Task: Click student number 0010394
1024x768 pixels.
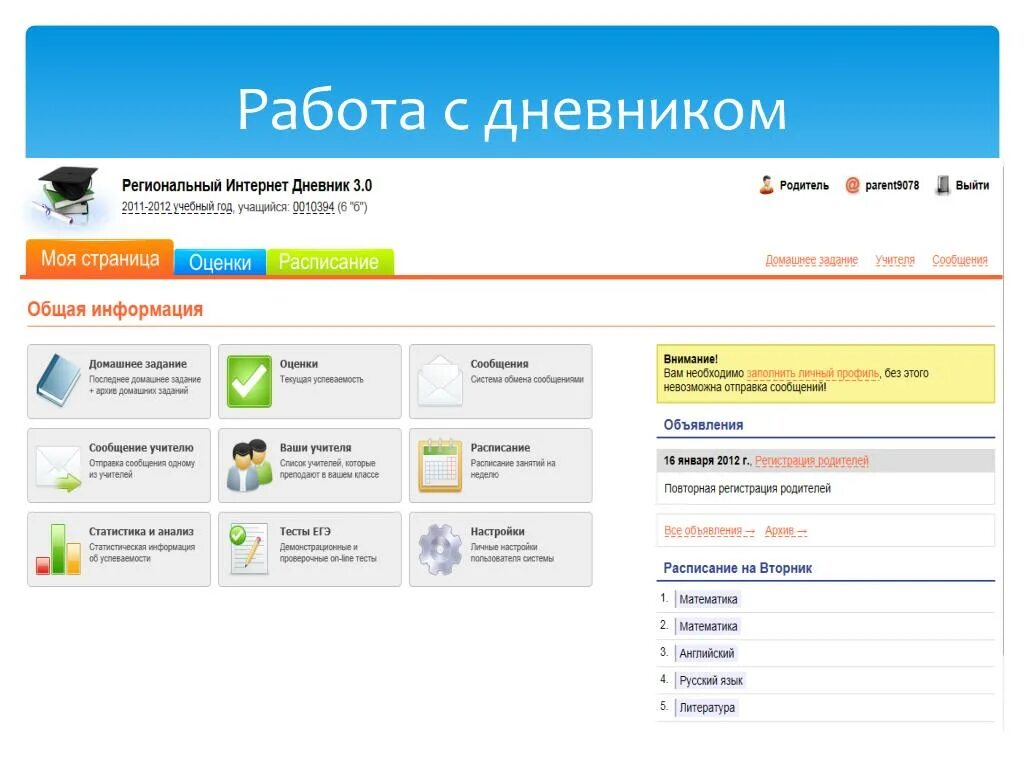Action: tap(313, 207)
